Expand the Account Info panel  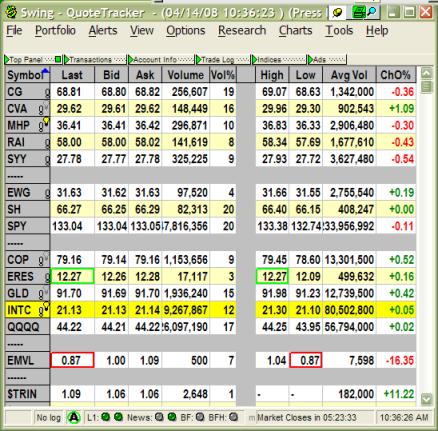pos(131,60)
